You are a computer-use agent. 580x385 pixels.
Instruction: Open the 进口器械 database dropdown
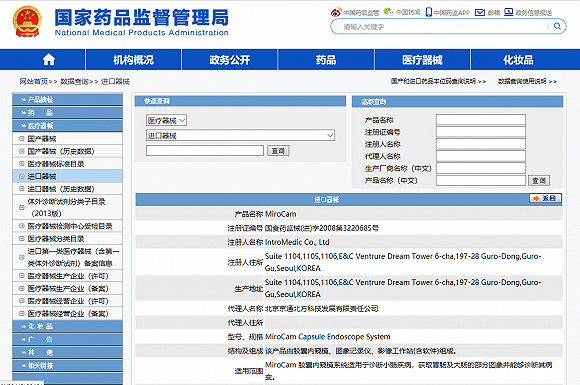click(240, 135)
